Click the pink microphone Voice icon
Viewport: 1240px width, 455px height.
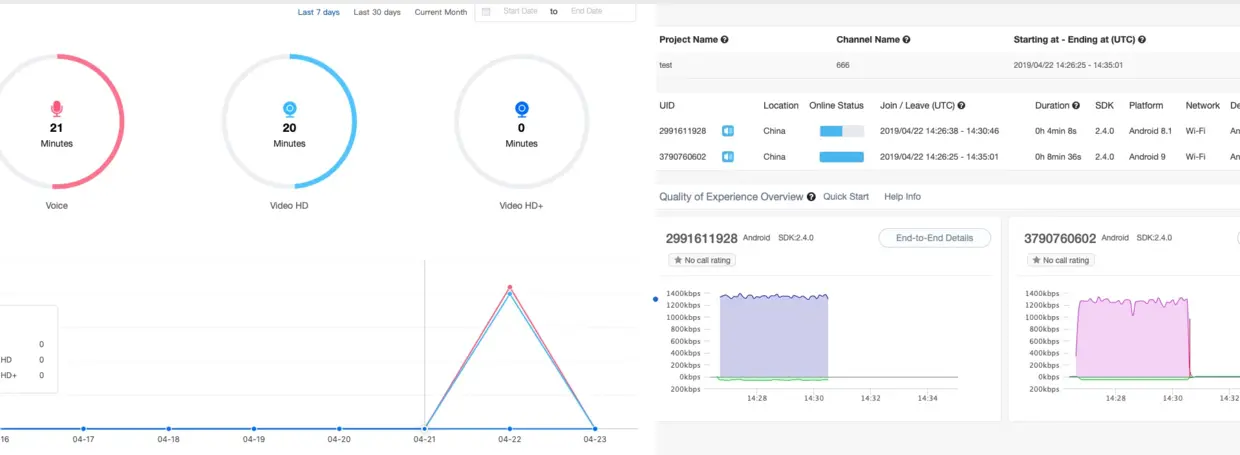coord(57,108)
